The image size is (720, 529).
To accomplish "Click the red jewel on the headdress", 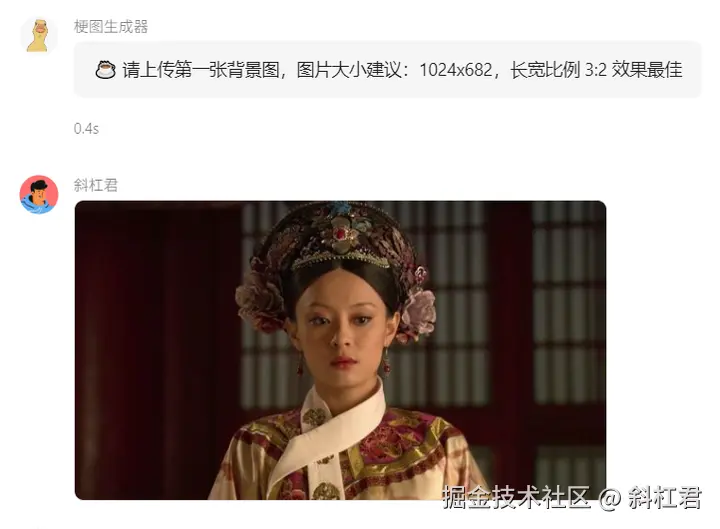I will 341,234.
